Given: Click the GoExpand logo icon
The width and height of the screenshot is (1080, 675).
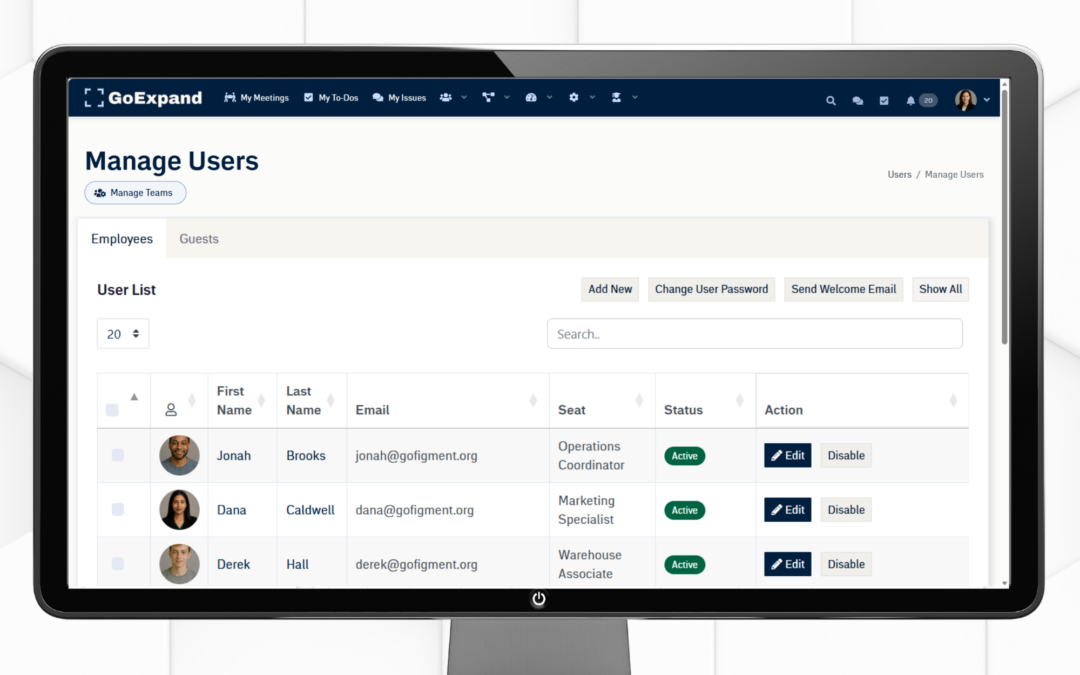Looking at the screenshot, I should tap(95, 96).
